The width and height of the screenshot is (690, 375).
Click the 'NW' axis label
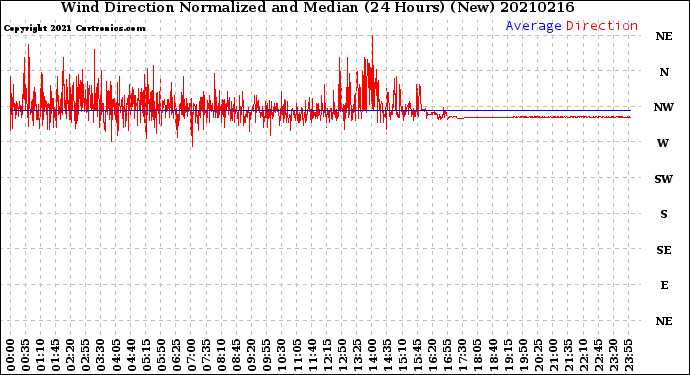pos(664,107)
